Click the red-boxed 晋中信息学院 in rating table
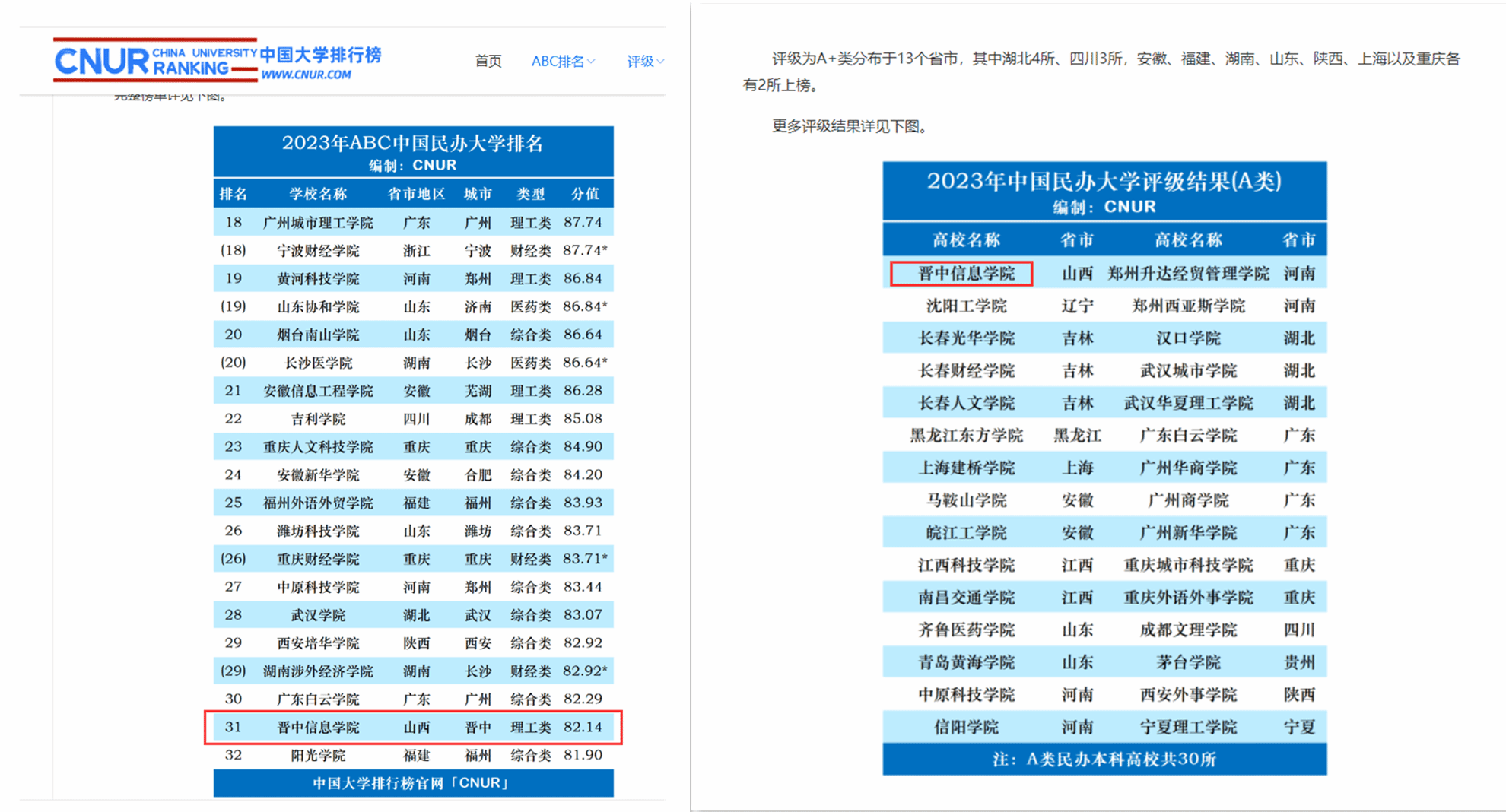Screen dimensions: 1506x812 pyautogui.click(x=961, y=274)
